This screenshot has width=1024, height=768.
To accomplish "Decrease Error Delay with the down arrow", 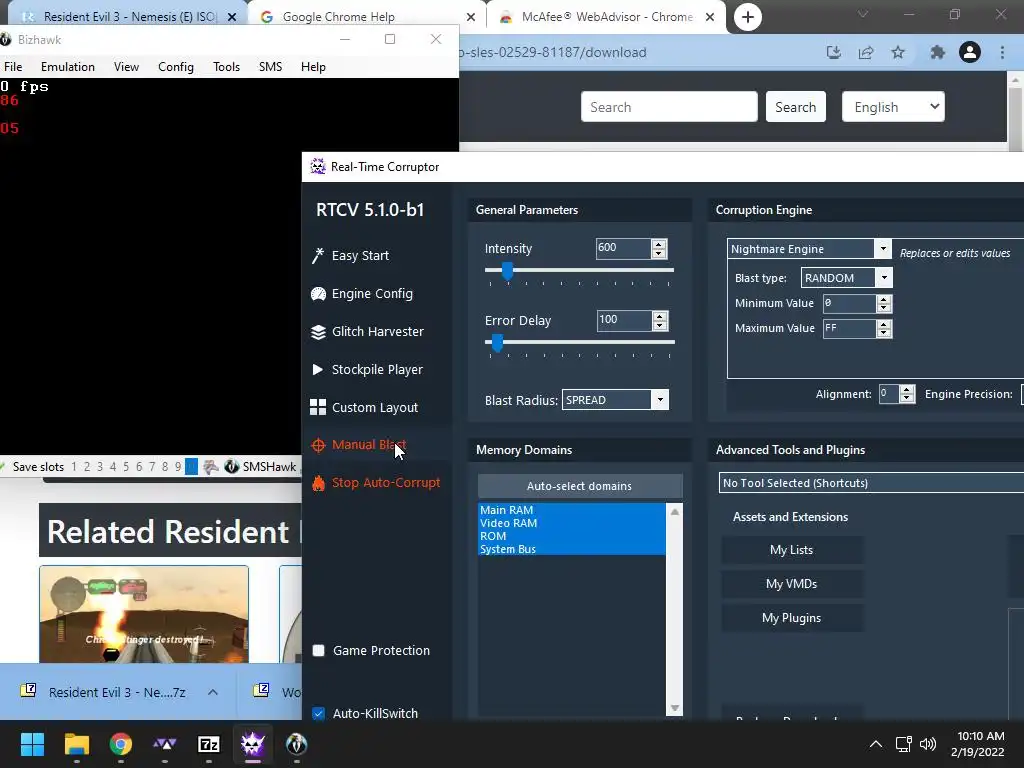I will pyautogui.click(x=660, y=325).
